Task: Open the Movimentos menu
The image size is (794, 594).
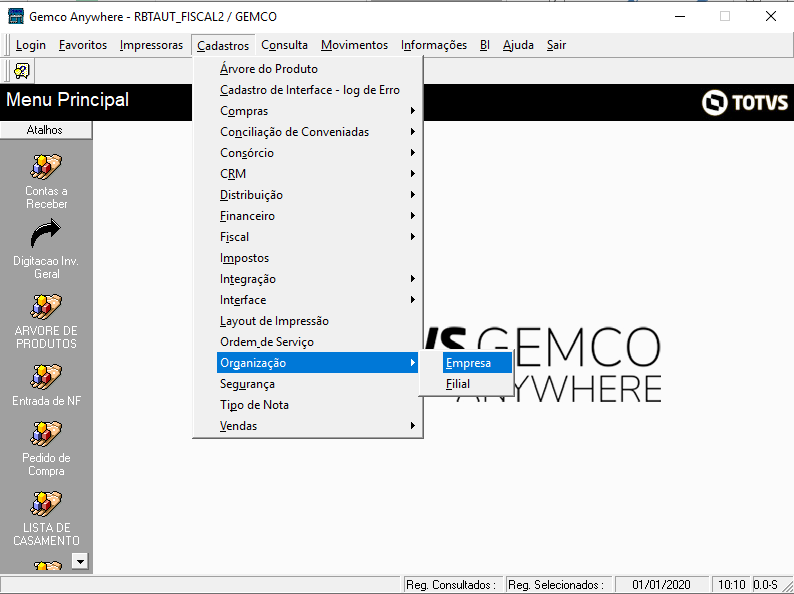Action: tap(354, 45)
